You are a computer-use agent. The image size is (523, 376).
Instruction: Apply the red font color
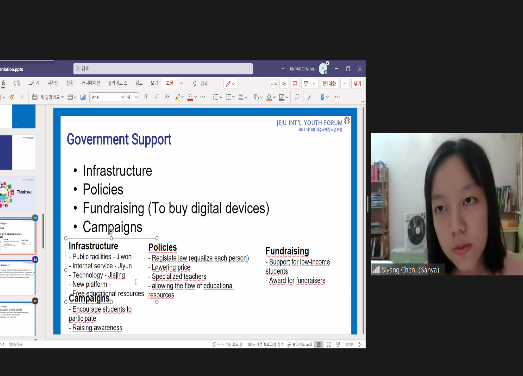pyautogui.click(x=190, y=97)
